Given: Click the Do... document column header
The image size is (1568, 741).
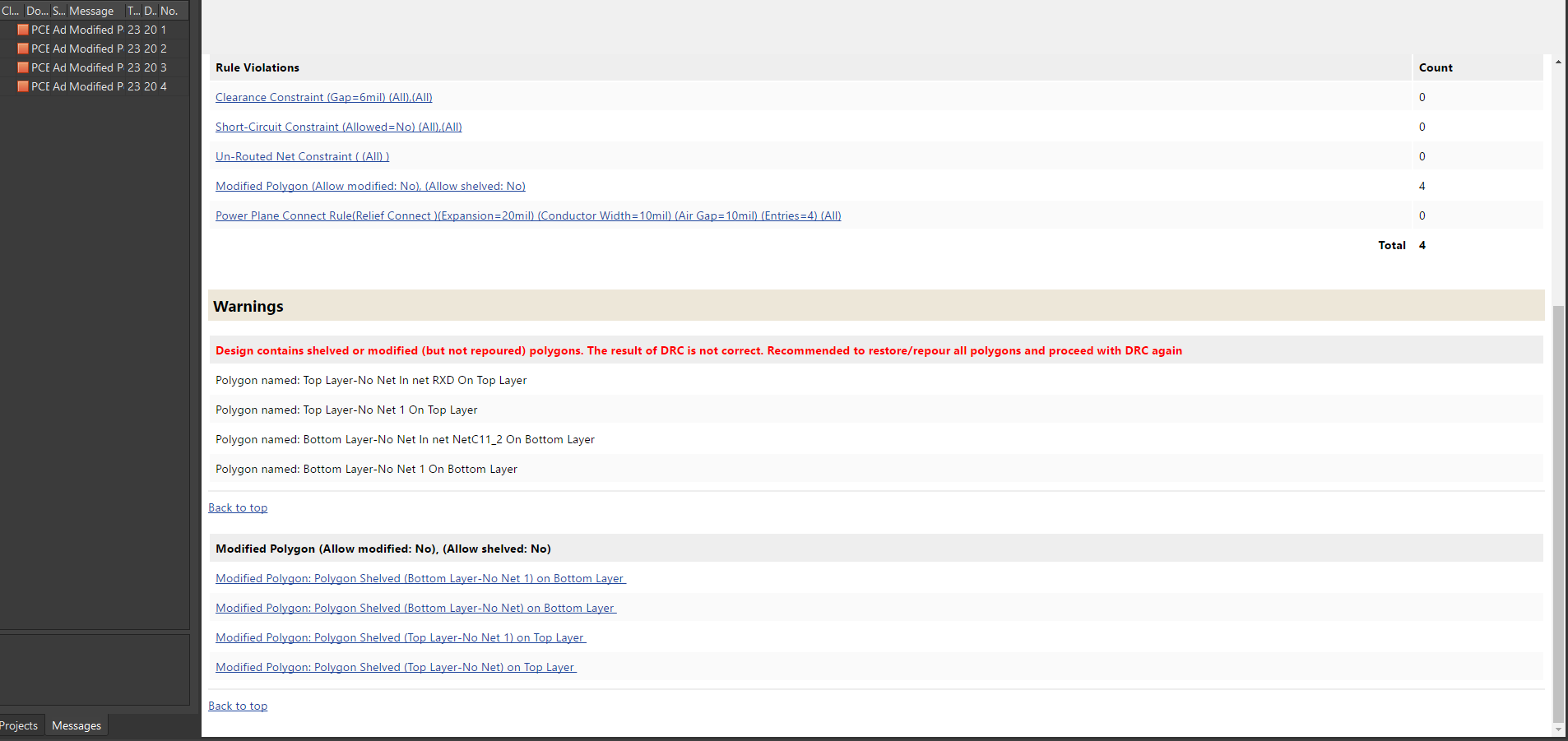Looking at the screenshot, I should (37, 11).
